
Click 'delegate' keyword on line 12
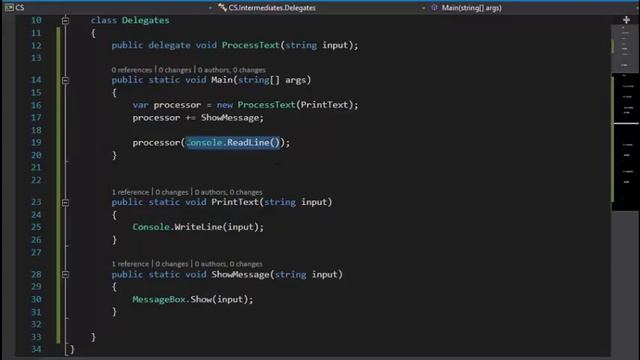pos(169,45)
